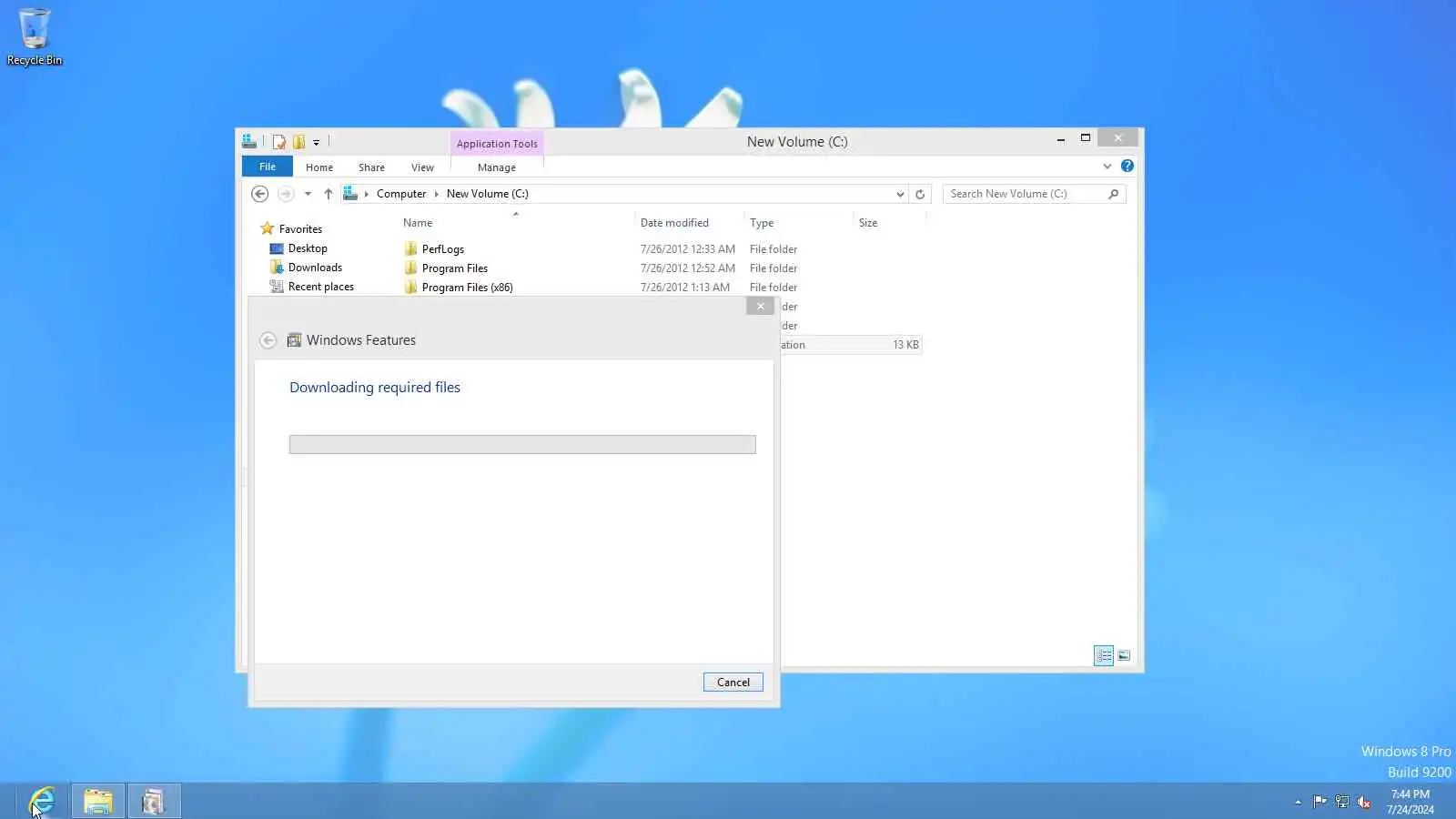Click the 13 KB size cell
The height and width of the screenshot is (819, 1456).
(x=905, y=345)
